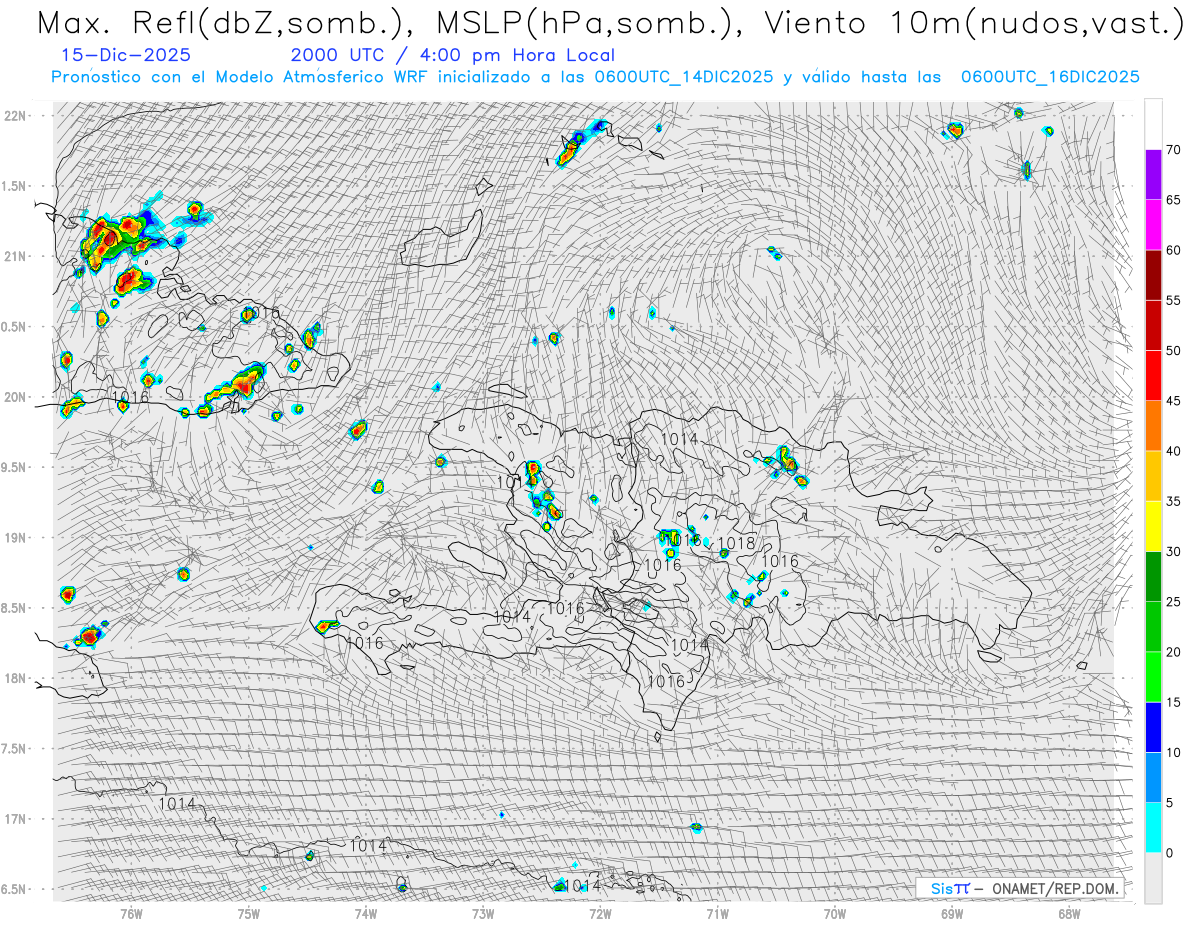This screenshot has height=927, width=1200.
Task: Click the colorbar value label '40'
Action: coord(1173,451)
